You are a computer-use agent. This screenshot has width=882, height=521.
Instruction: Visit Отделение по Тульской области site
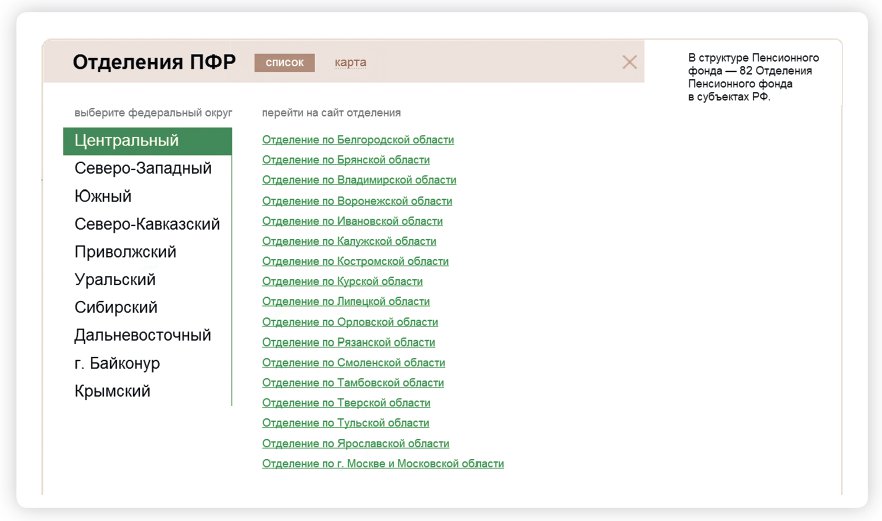tap(346, 423)
